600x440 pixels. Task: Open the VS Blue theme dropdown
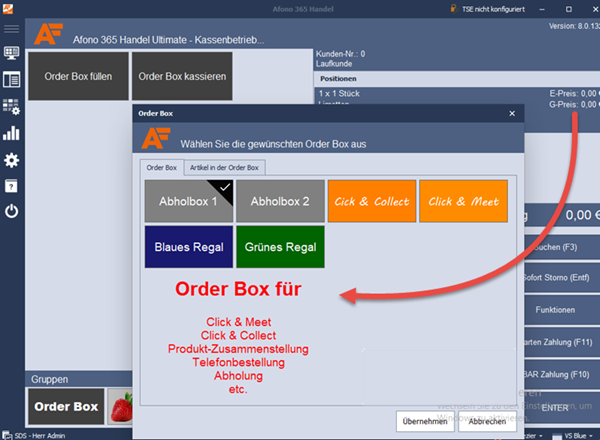573,436
